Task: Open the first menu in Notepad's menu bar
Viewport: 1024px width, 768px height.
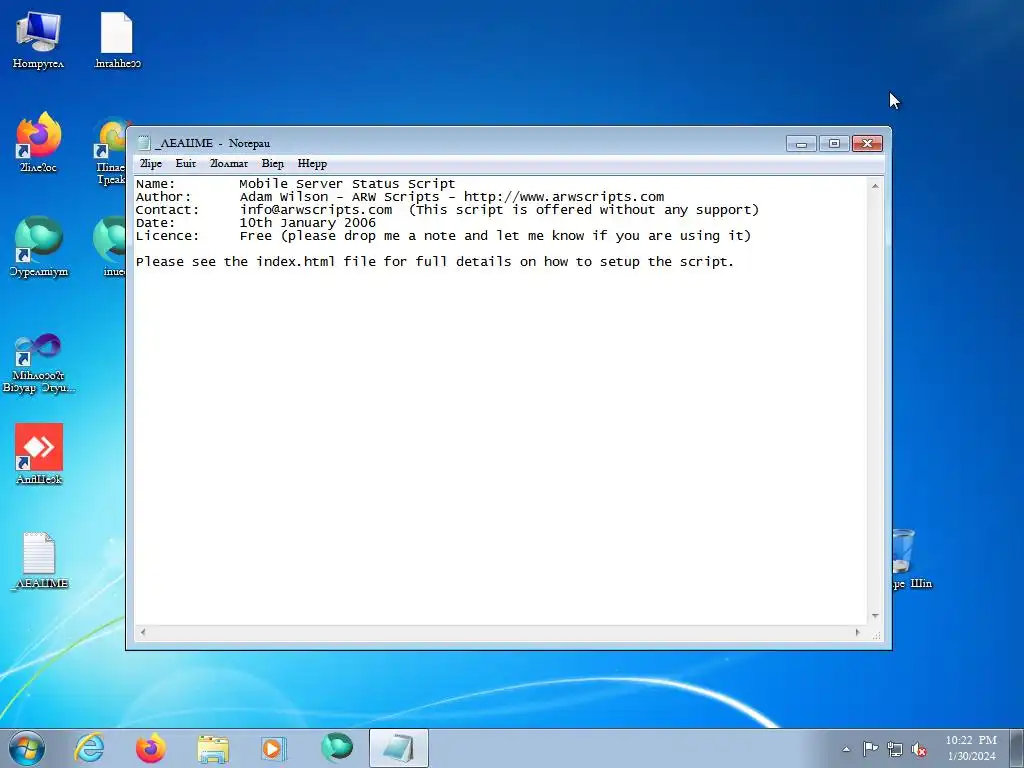Action: pyautogui.click(x=151, y=163)
